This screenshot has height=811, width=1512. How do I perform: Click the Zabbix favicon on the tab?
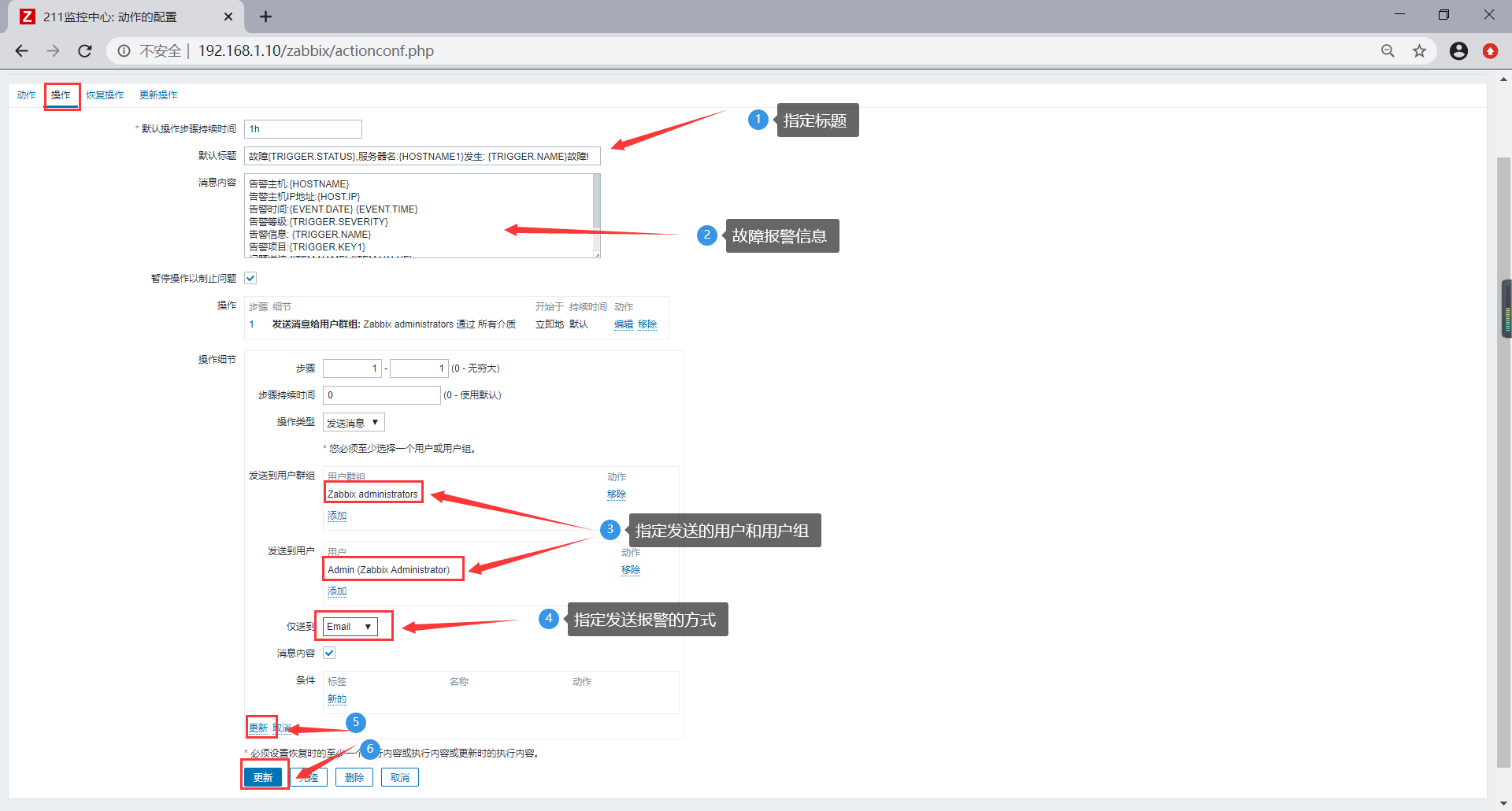(x=28, y=17)
